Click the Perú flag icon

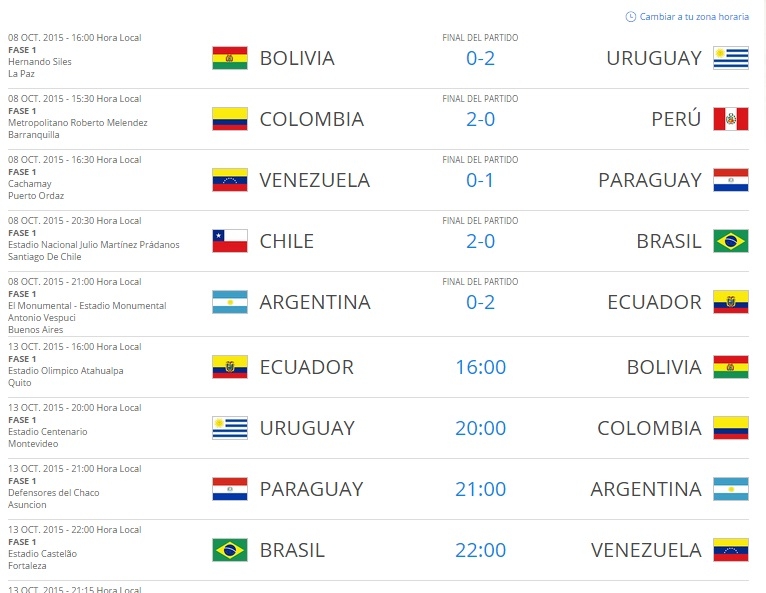click(x=730, y=119)
